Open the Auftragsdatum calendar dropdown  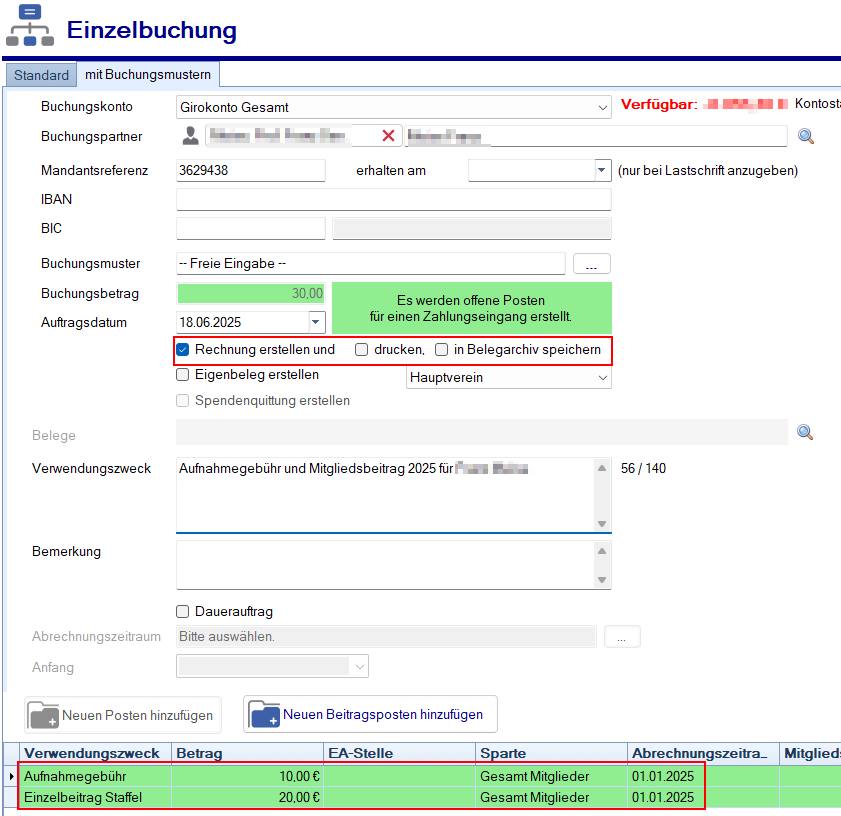[x=316, y=322]
